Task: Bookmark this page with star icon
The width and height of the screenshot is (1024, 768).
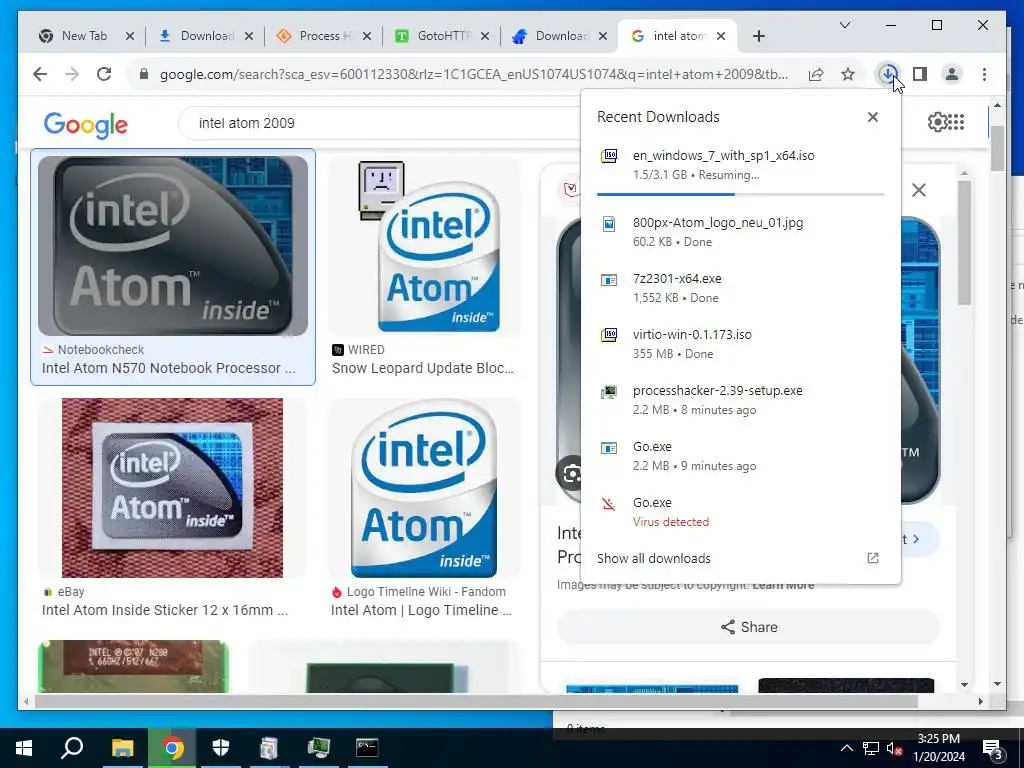Action: coord(848,74)
